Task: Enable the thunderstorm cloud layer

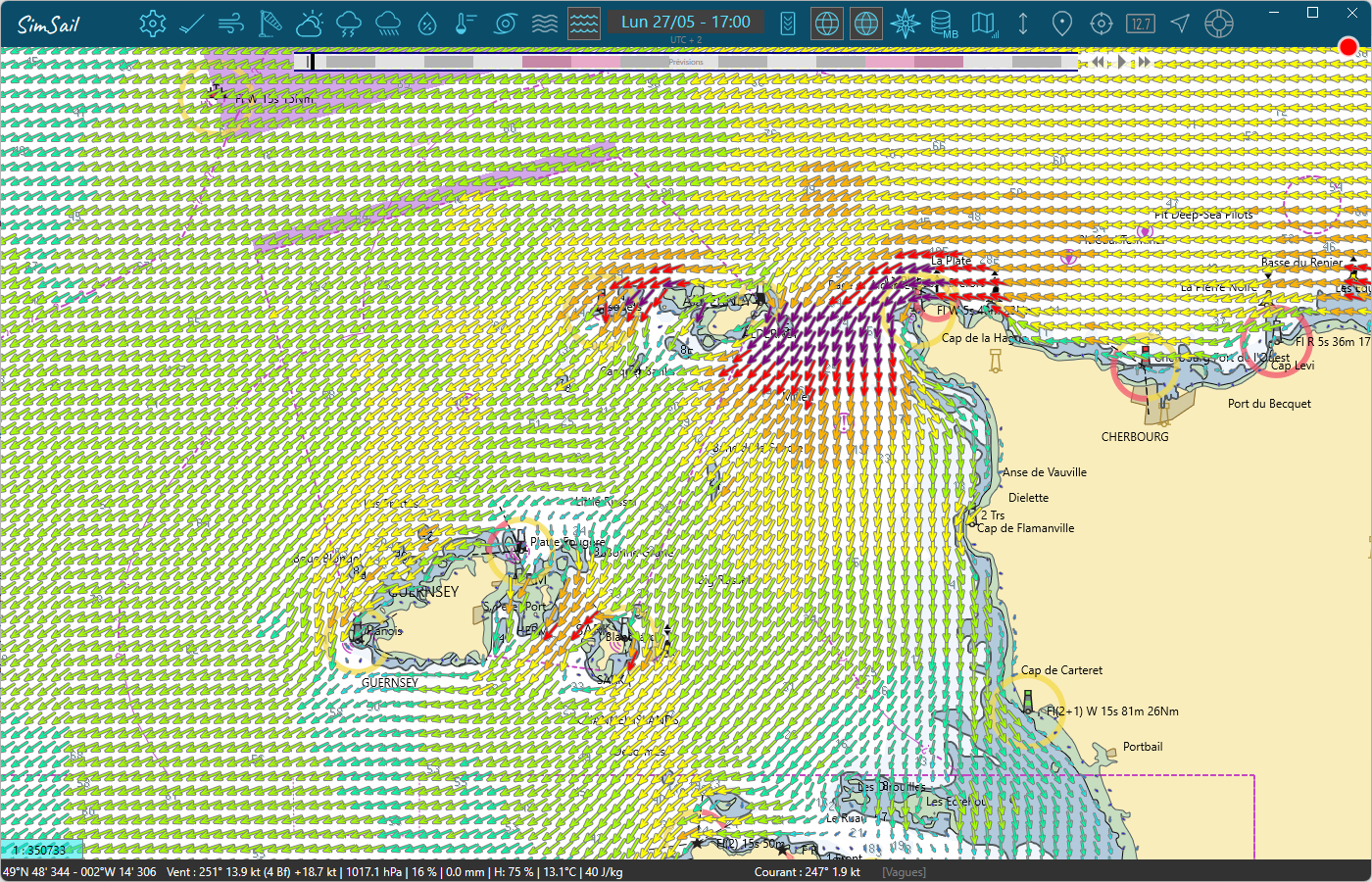Action: pos(349,24)
